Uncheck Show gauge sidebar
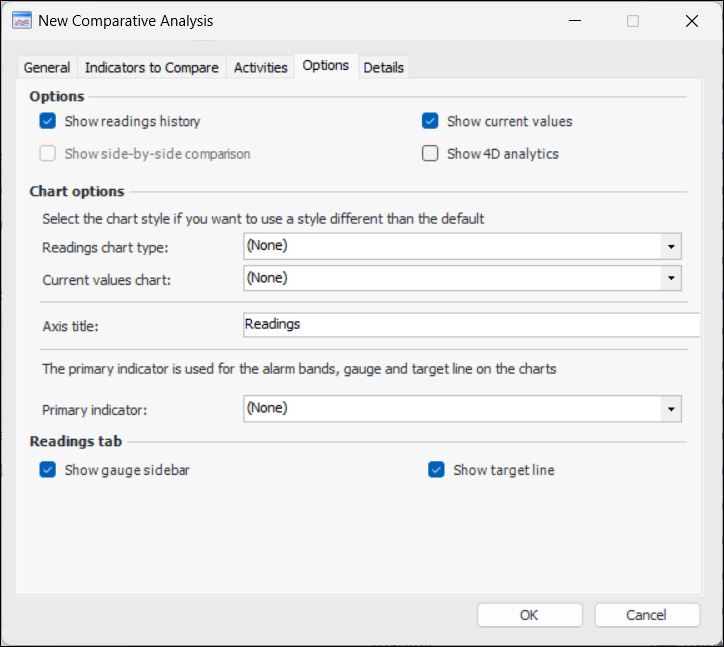Image resolution: width=724 pixels, height=647 pixels. pos(48,470)
